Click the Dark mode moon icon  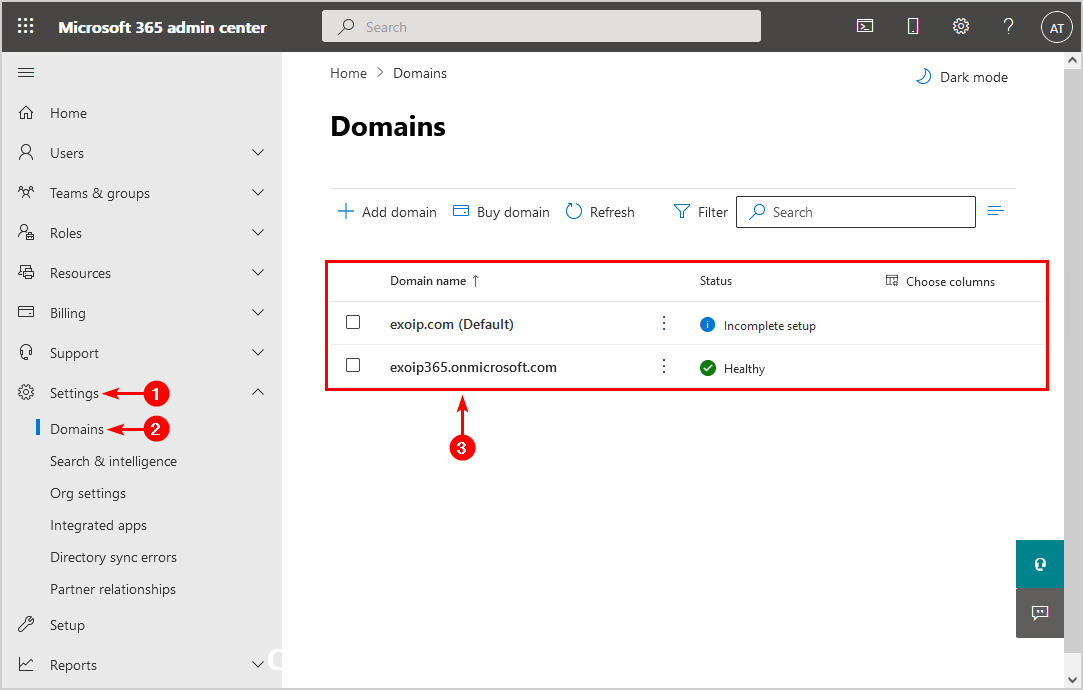pos(923,77)
